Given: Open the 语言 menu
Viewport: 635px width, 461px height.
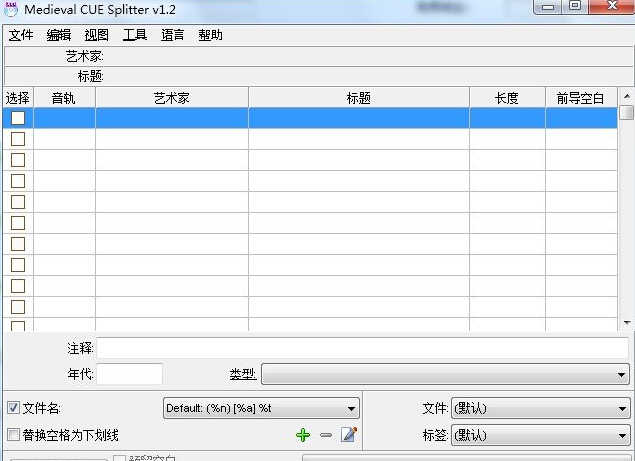Looking at the screenshot, I should [x=173, y=35].
